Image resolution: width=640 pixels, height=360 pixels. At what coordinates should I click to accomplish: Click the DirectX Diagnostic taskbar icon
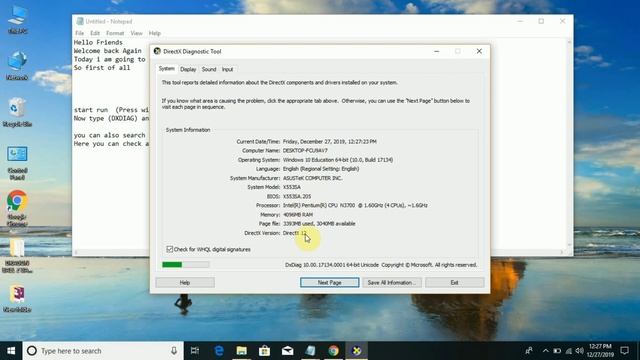[357, 351]
